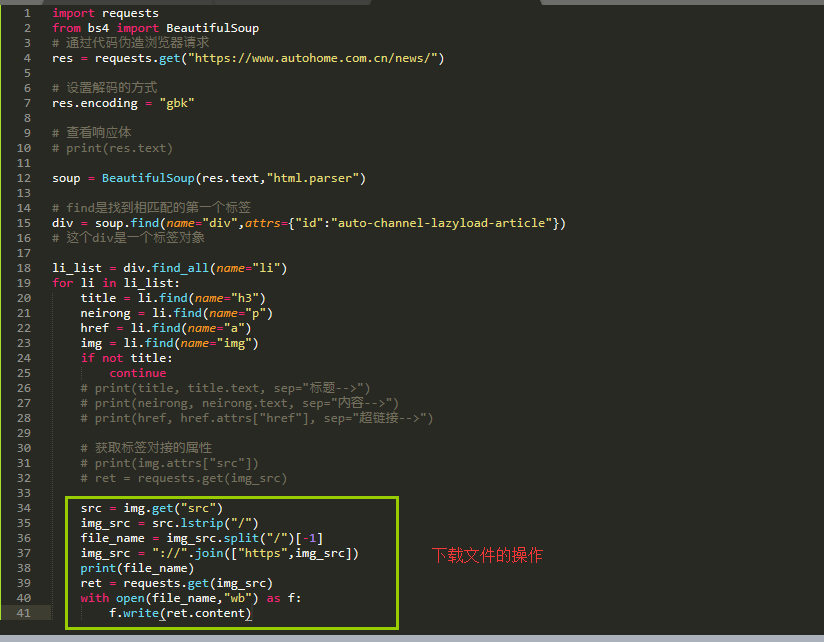Viewport: 824px width, 642px height.
Task: Click the 'for li in li_list:' line
Action: click(116, 283)
